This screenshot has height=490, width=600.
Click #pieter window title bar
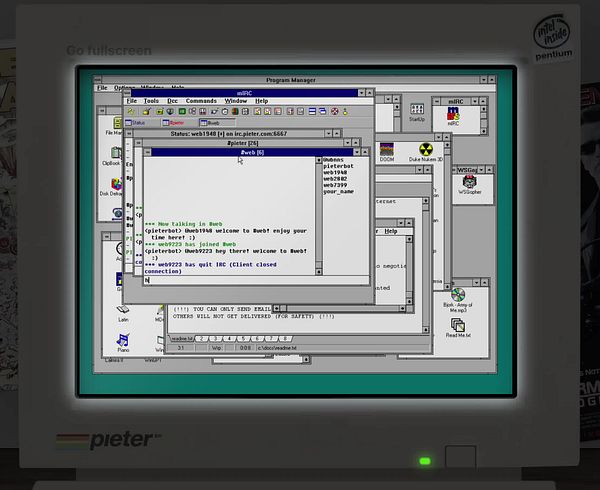(x=243, y=143)
